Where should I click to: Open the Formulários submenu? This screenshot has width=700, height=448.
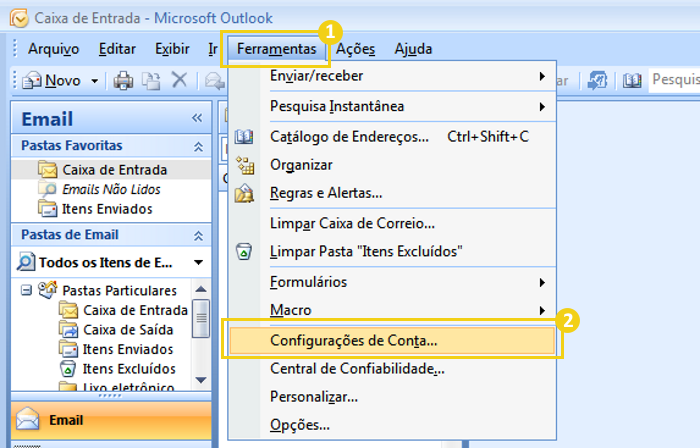click(x=392, y=282)
